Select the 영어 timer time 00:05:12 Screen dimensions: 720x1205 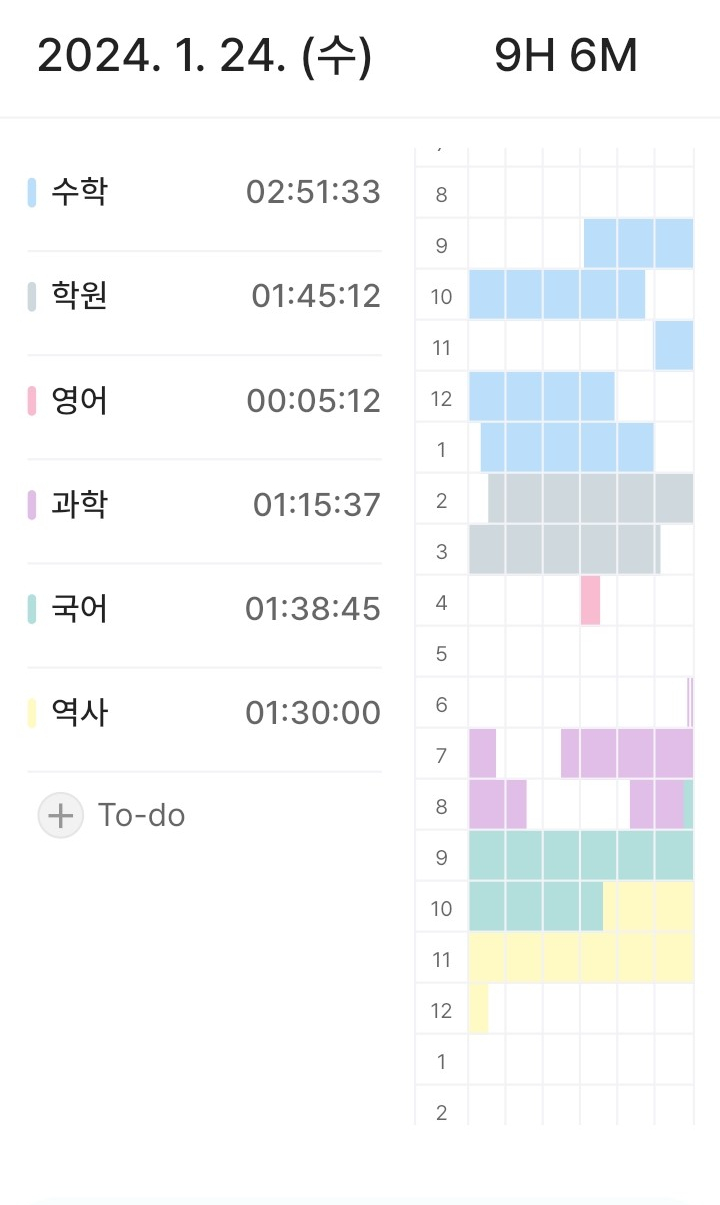tap(313, 401)
